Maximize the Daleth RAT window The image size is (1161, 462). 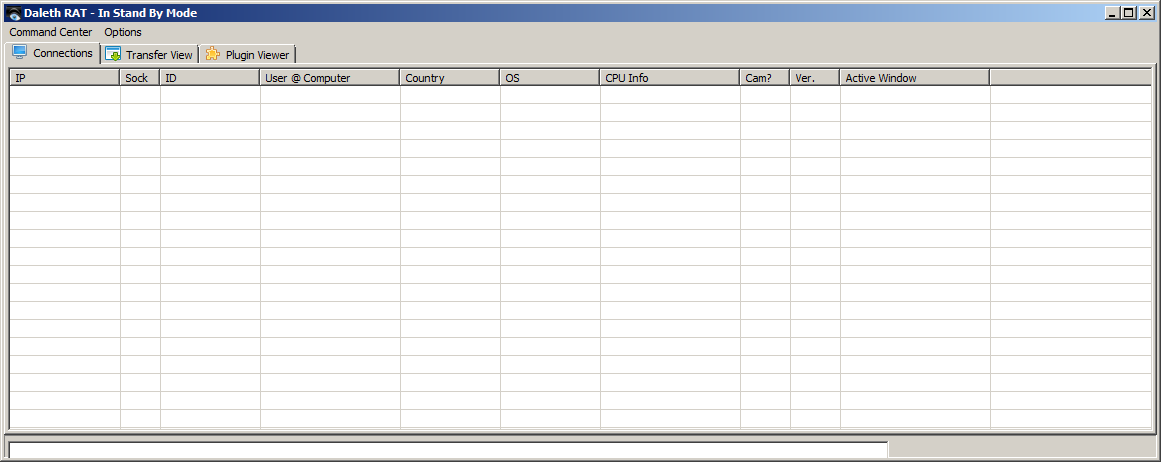1129,13
